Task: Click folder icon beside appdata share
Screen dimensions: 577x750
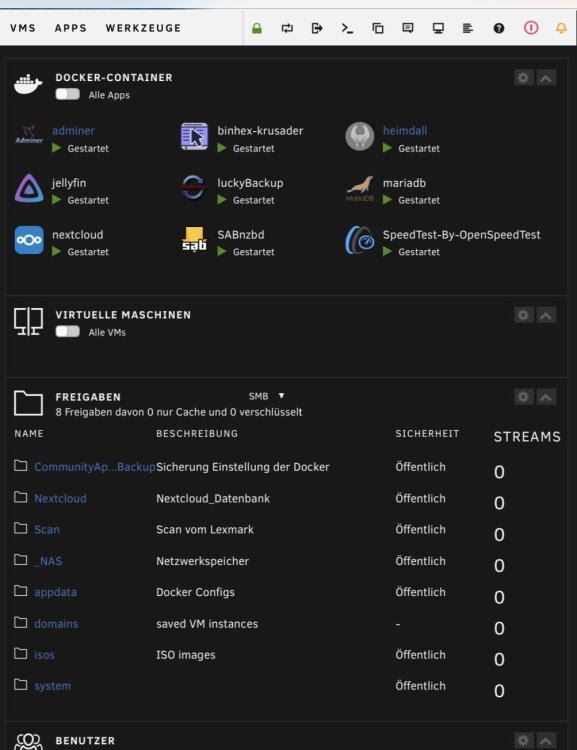Action: pyautogui.click(x=21, y=591)
